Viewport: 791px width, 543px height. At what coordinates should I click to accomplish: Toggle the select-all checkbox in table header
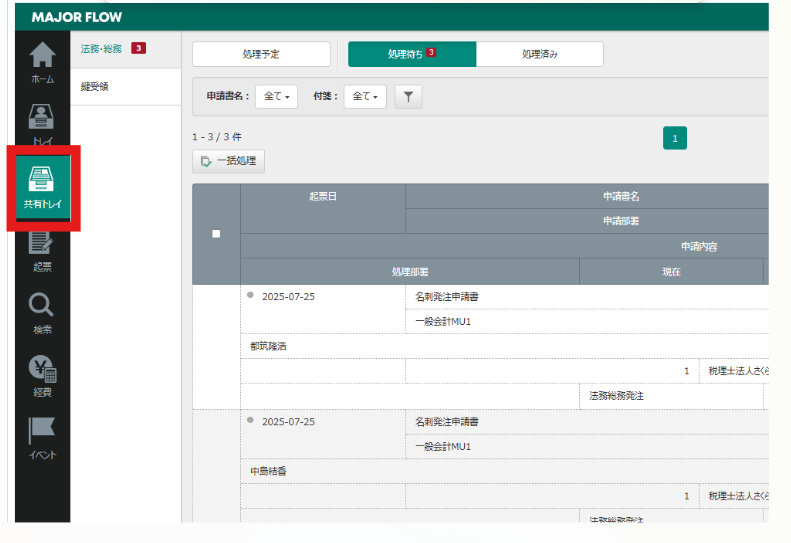[x=216, y=234]
